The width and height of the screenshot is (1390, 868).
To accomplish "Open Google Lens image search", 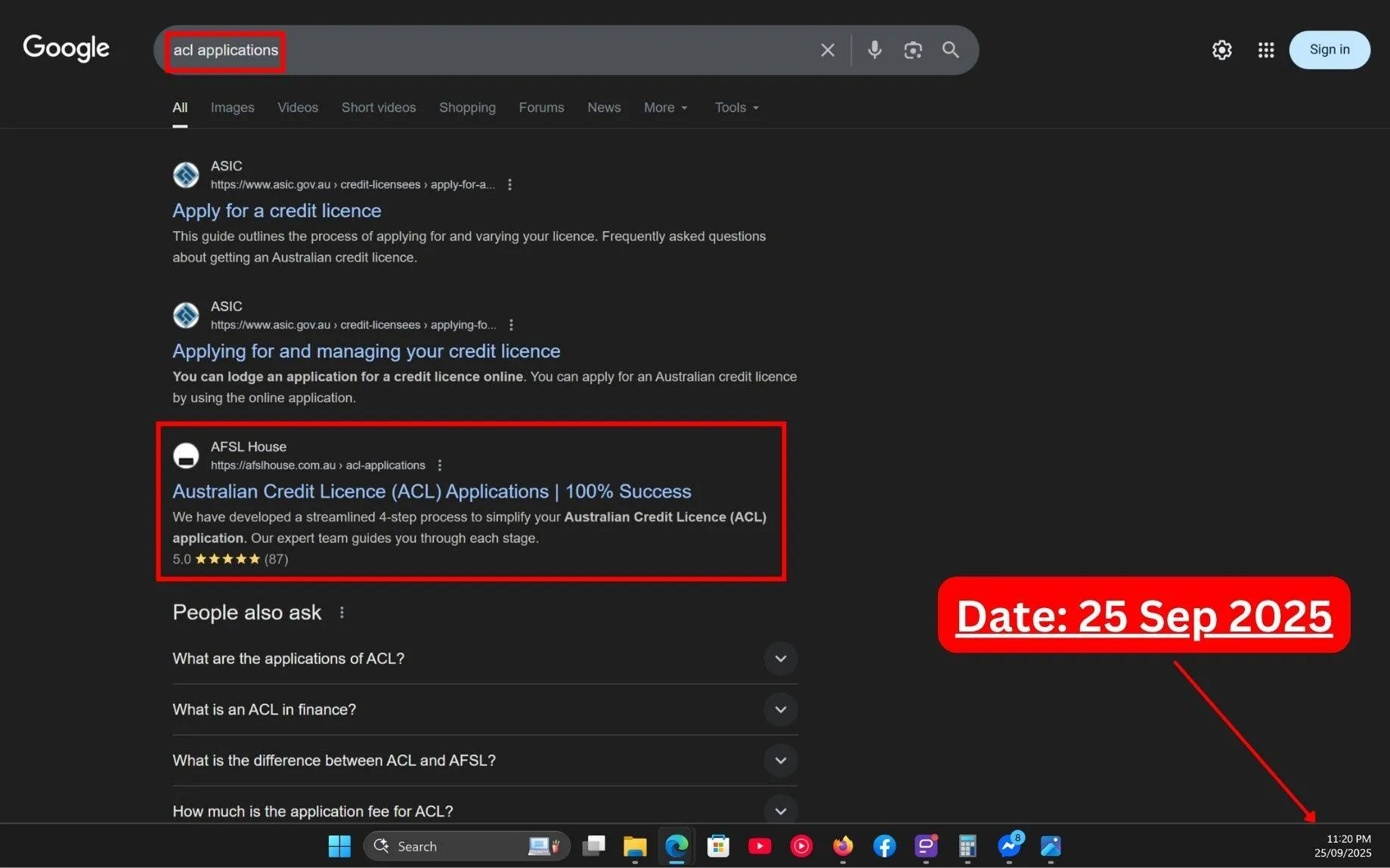I will coord(912,50).
